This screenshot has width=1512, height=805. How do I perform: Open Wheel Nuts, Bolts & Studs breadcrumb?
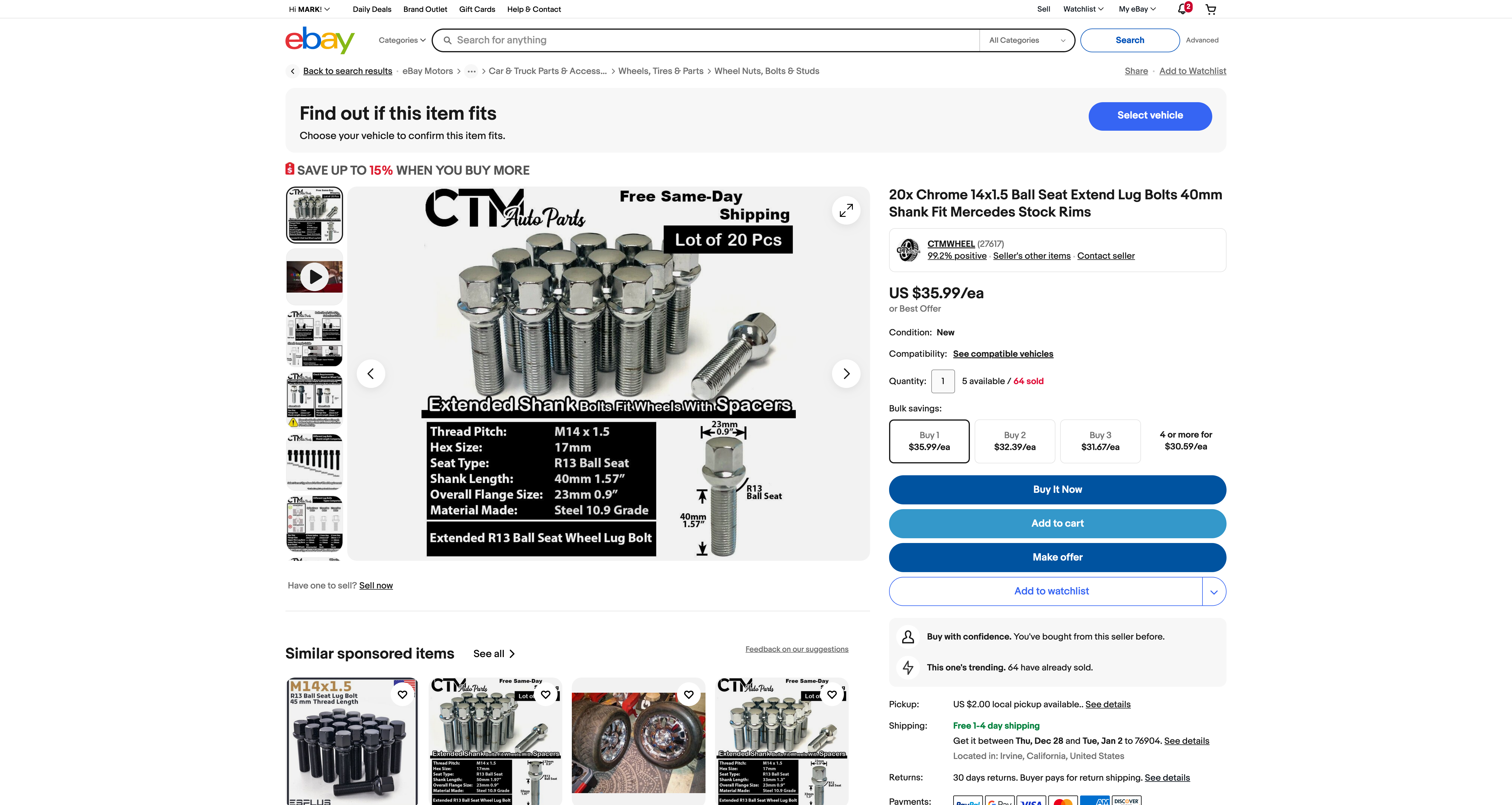coord(767,71)
